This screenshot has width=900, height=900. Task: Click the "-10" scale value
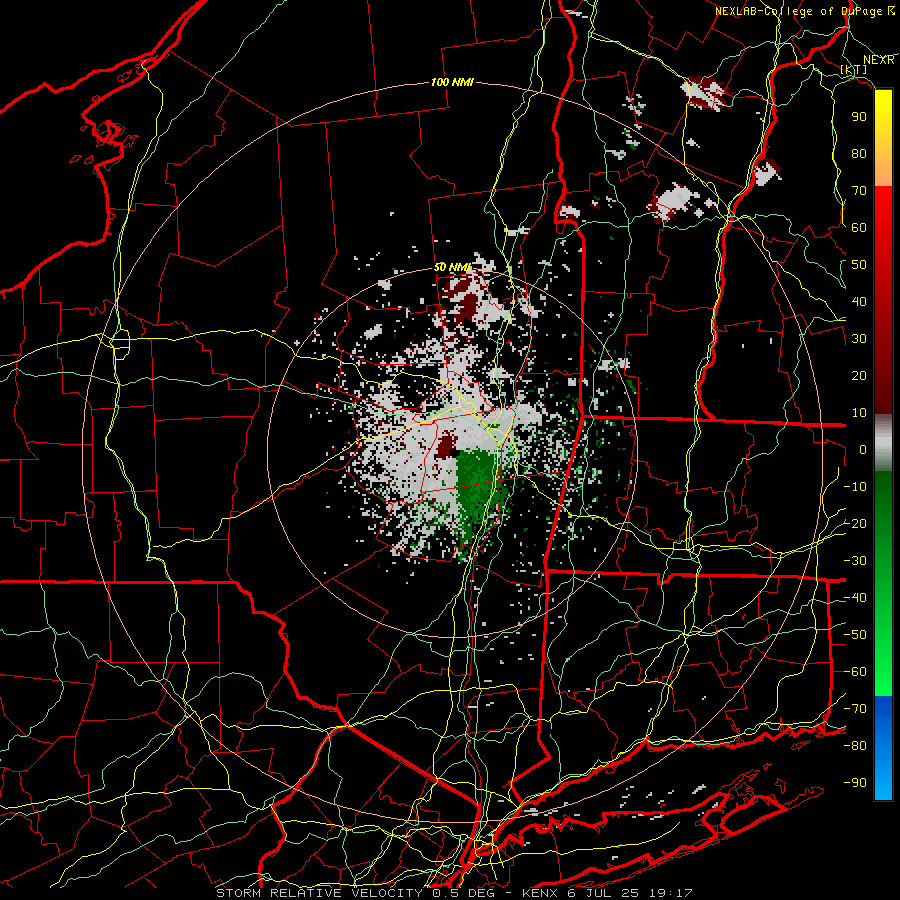click(x=855, y=487)
